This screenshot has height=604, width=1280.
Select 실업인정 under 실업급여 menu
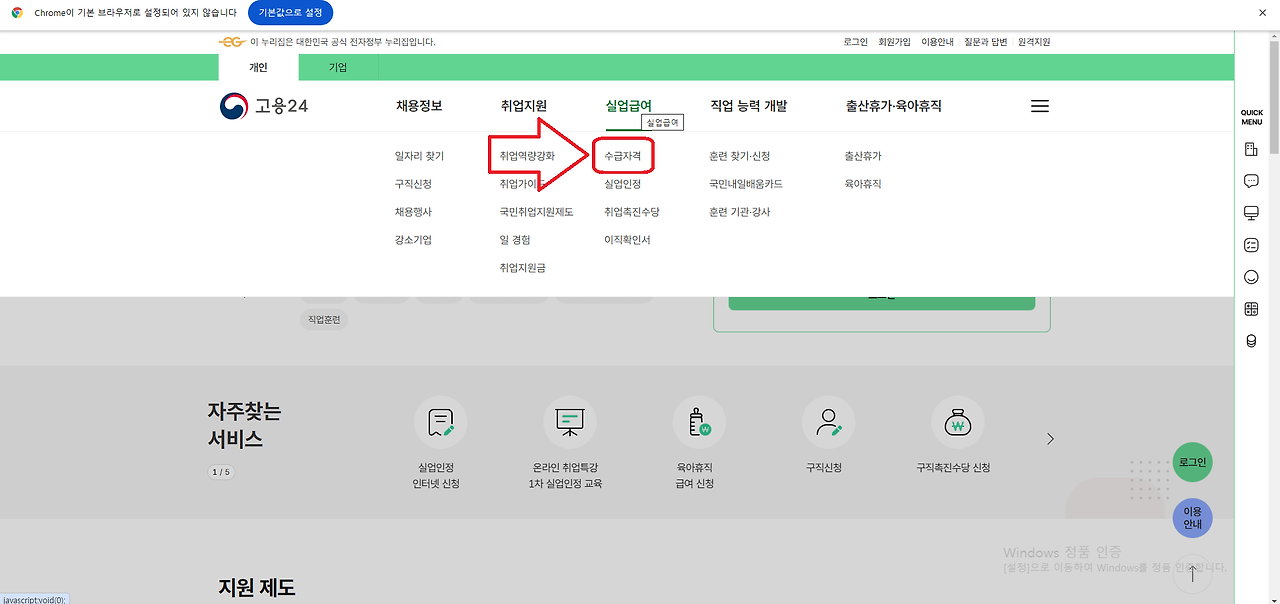pos(622,184)
